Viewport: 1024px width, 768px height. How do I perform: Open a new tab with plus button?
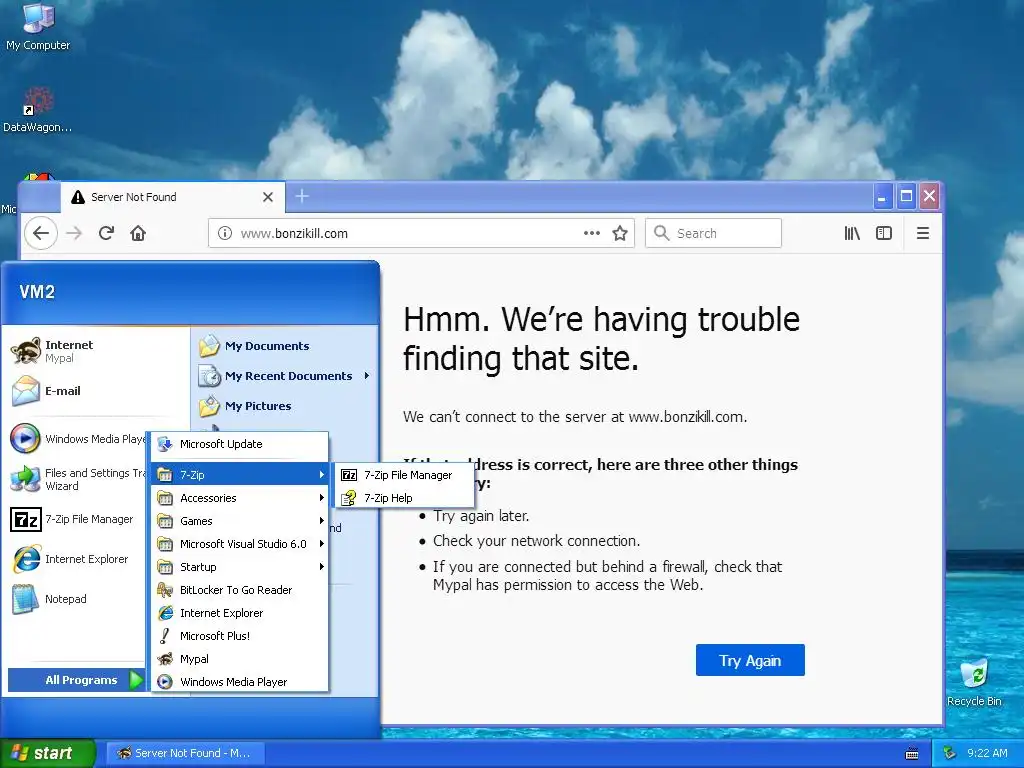[302, 197]
